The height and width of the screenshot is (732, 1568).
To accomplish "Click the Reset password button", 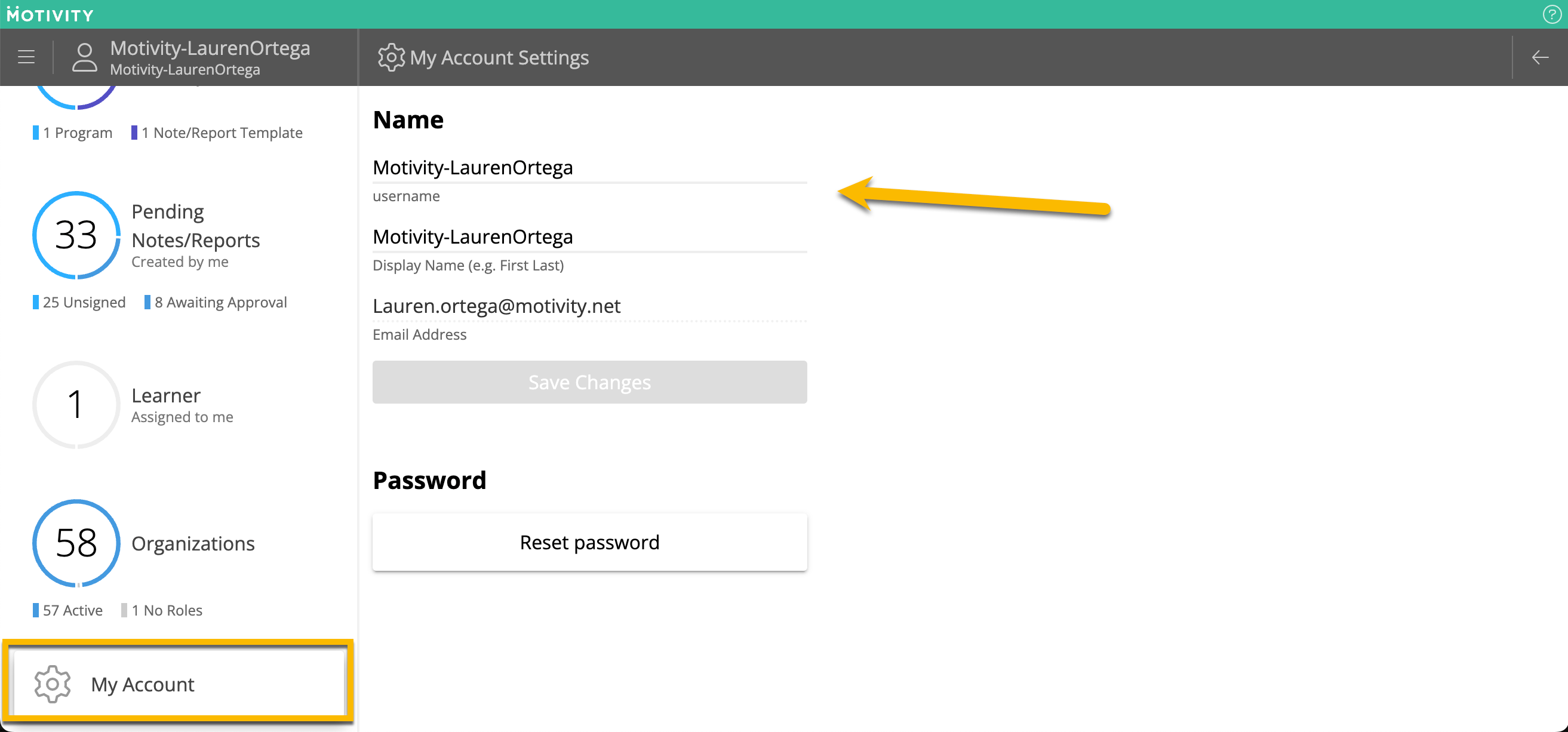I will coord(589,542).
